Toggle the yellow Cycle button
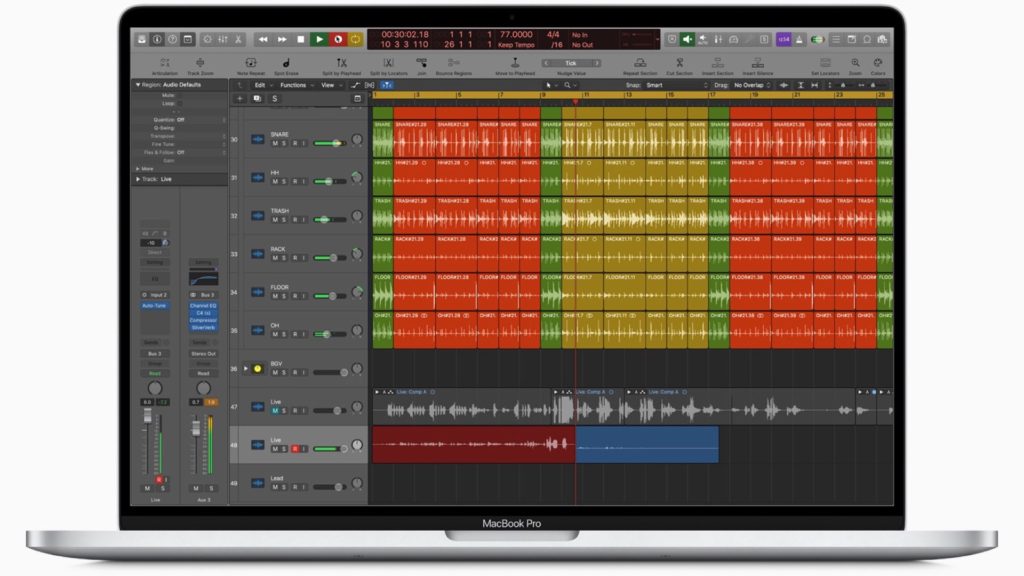 (x=356, y=39)
